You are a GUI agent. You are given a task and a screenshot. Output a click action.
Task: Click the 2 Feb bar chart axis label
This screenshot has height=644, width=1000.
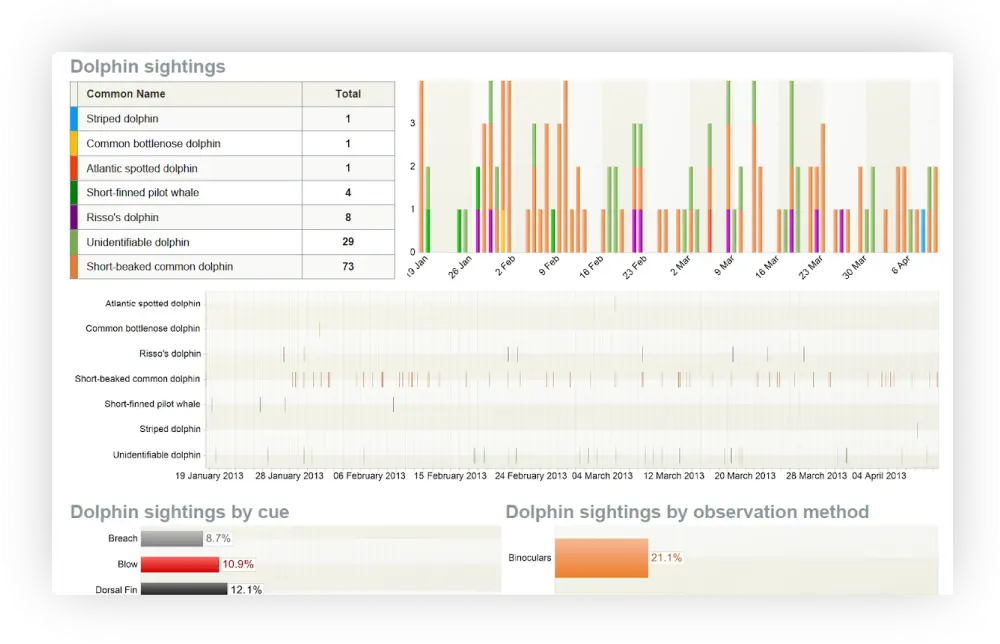(505, 265)
